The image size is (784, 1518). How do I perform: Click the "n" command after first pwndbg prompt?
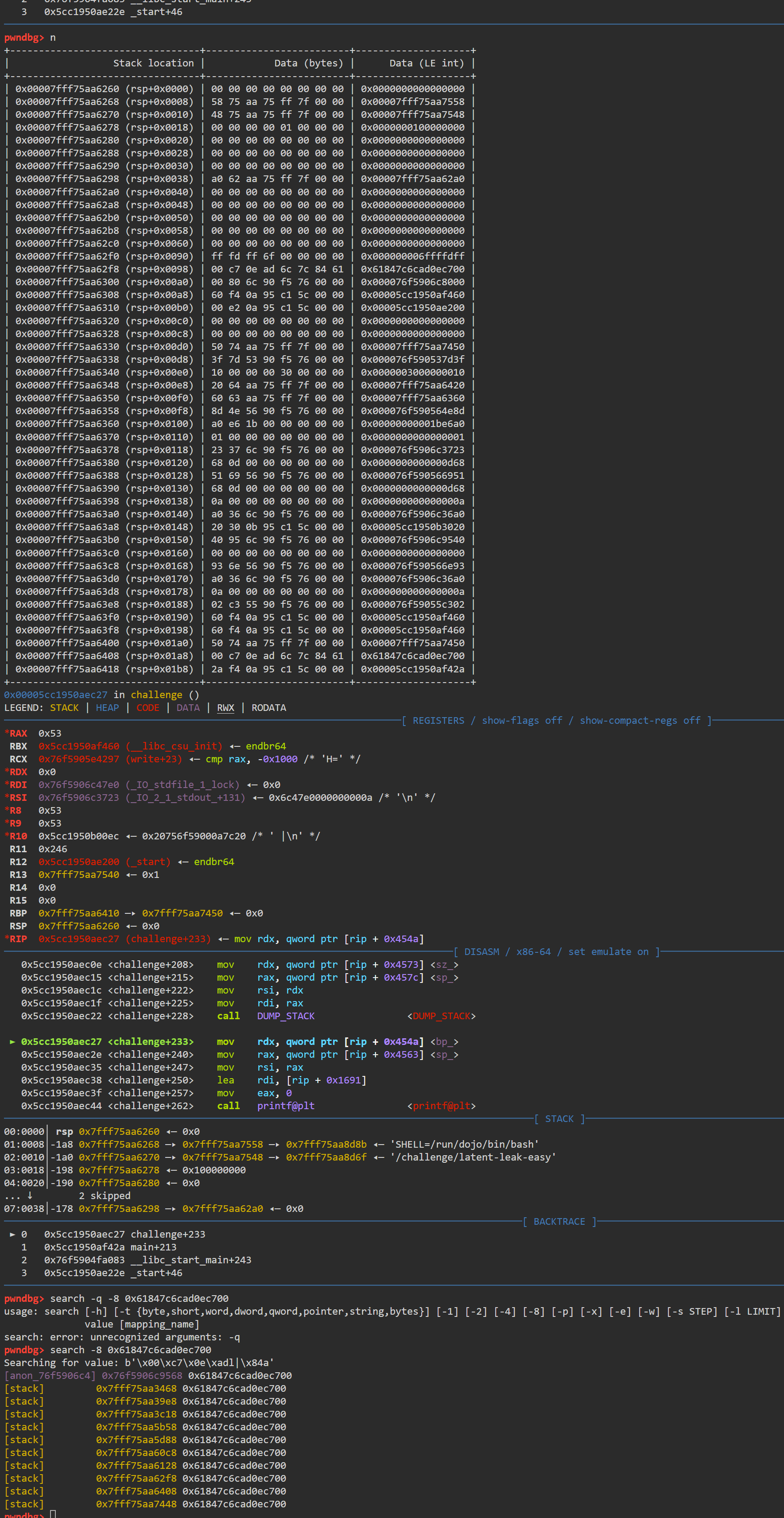(52, 37)
